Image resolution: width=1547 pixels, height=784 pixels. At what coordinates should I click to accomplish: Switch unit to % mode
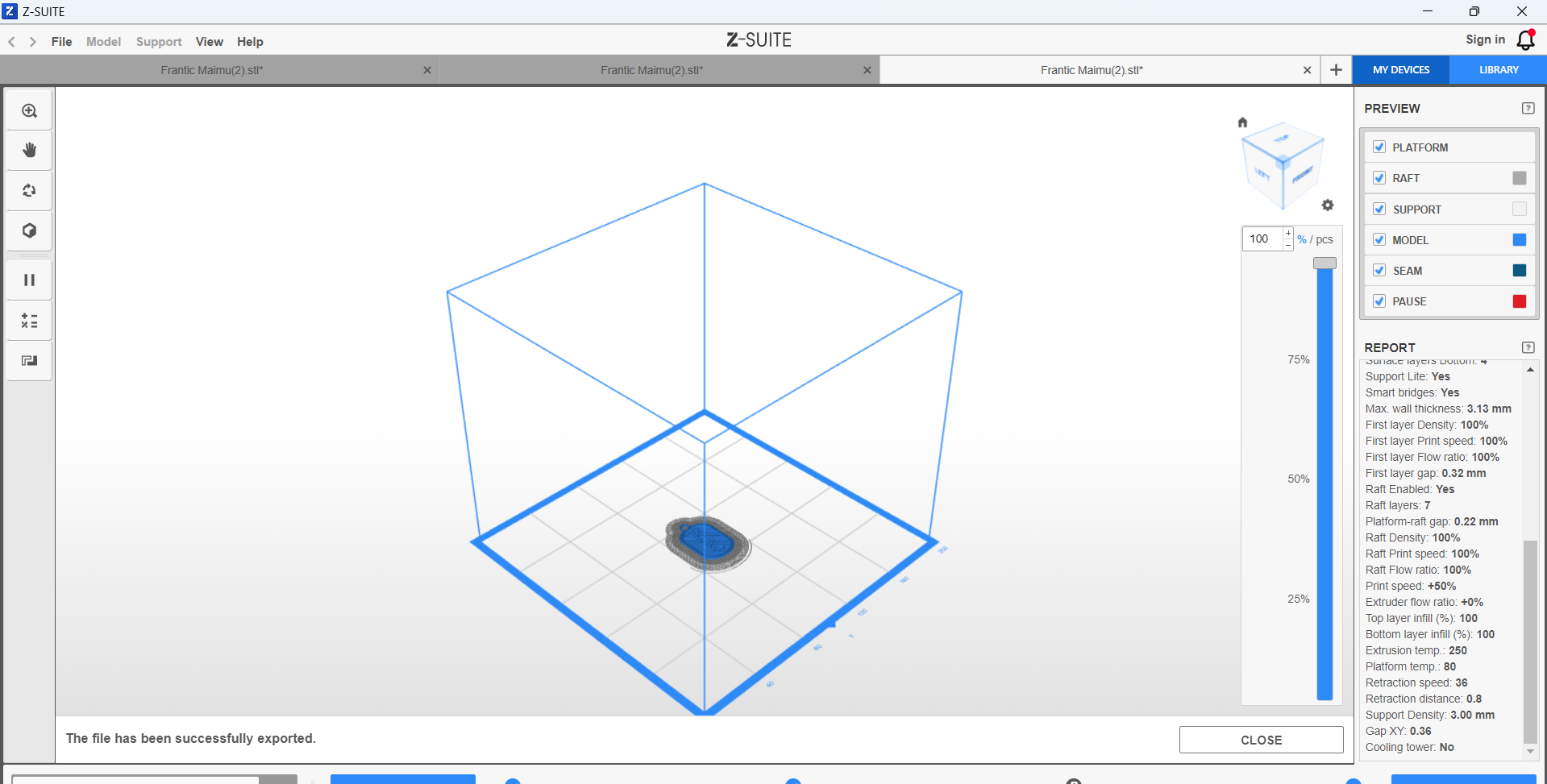(1302, 239)
